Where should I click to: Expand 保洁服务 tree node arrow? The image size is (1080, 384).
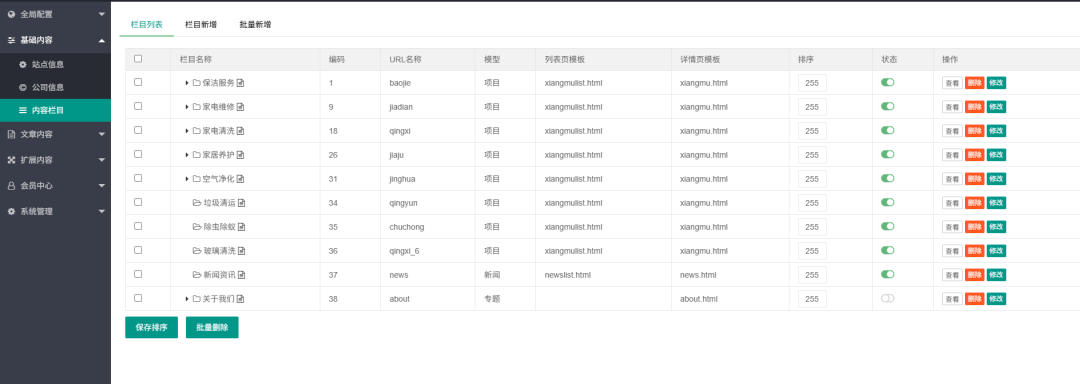pos(187,83)
